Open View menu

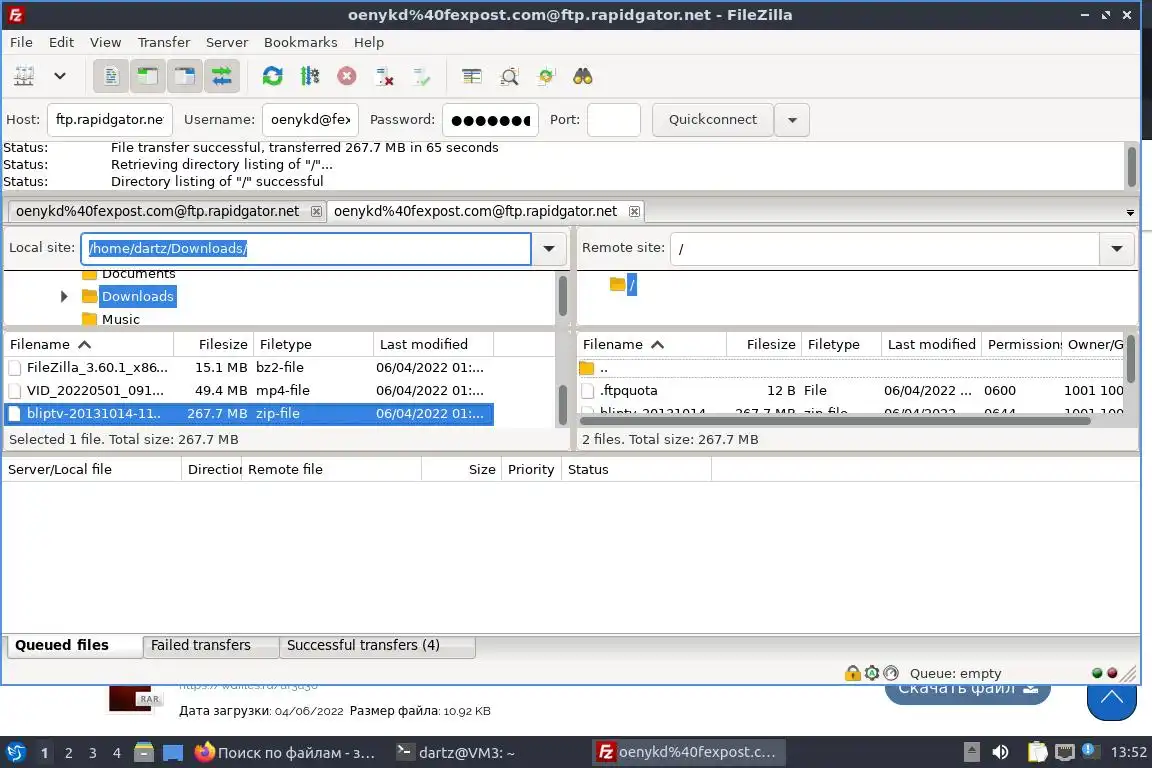tap(105, 42)
